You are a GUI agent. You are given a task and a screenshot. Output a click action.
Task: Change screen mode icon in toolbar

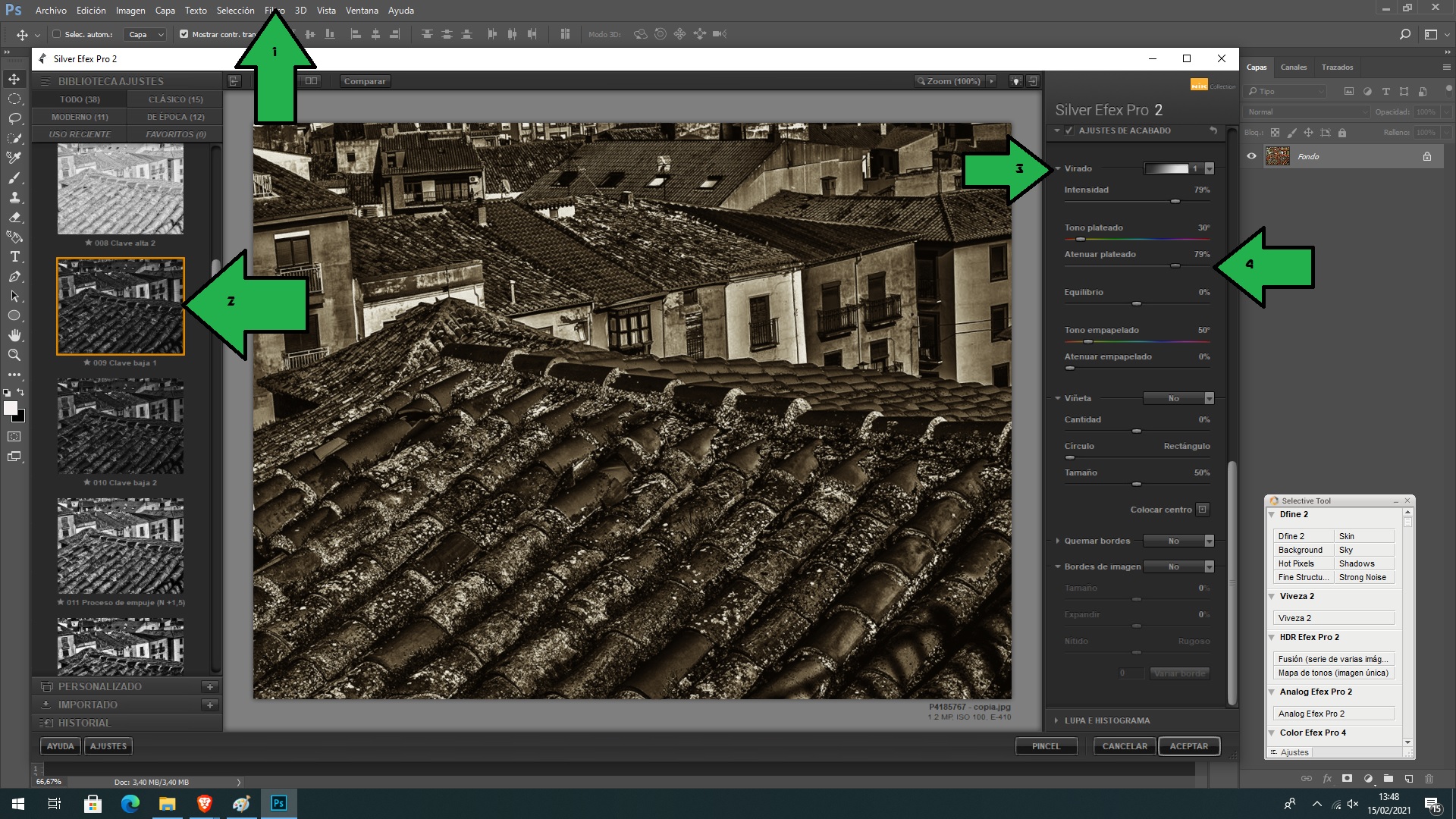pyautogui.click(x=14, y=457)
